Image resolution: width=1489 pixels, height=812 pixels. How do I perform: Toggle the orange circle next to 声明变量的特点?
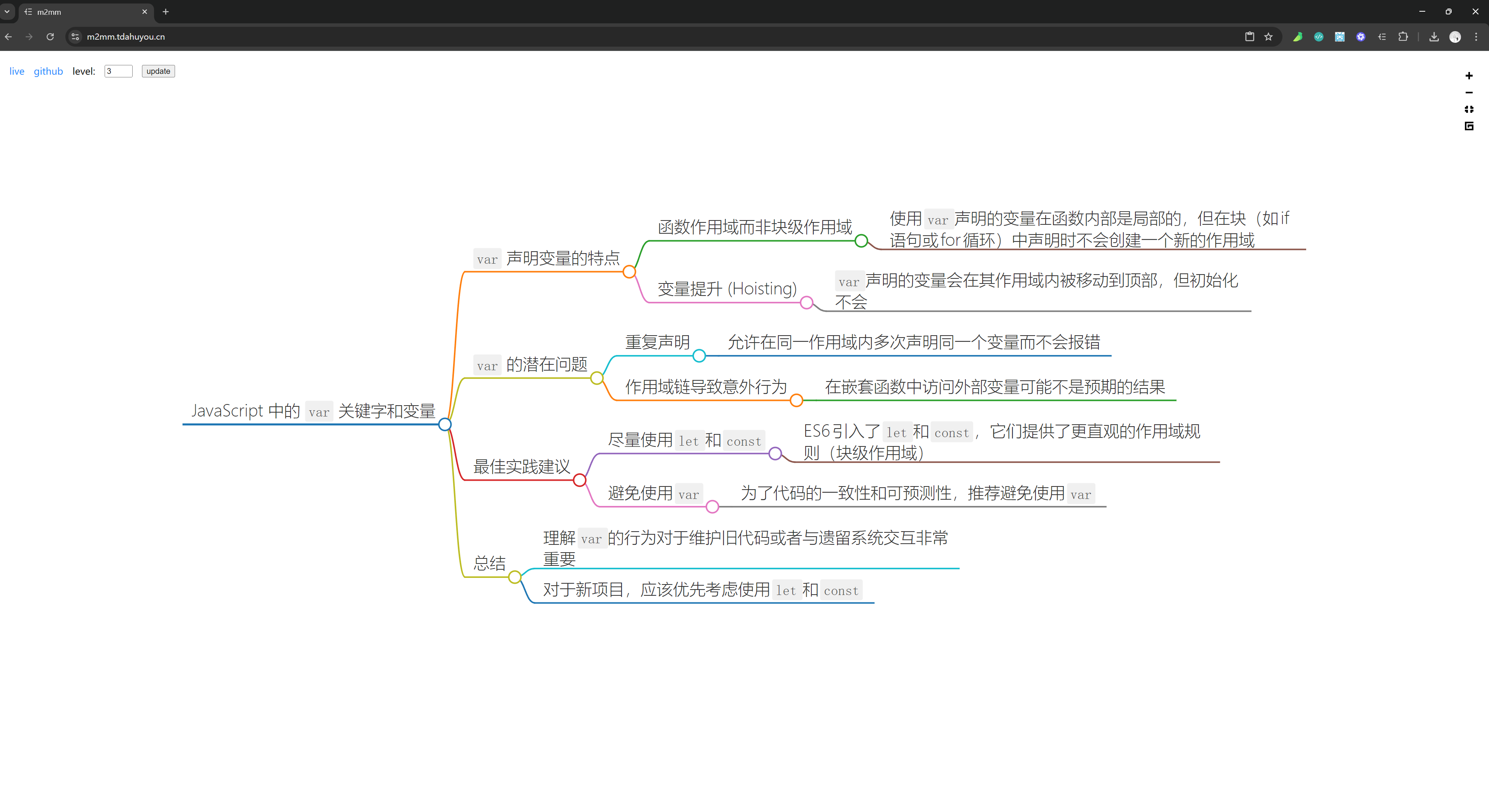(629, 271)
